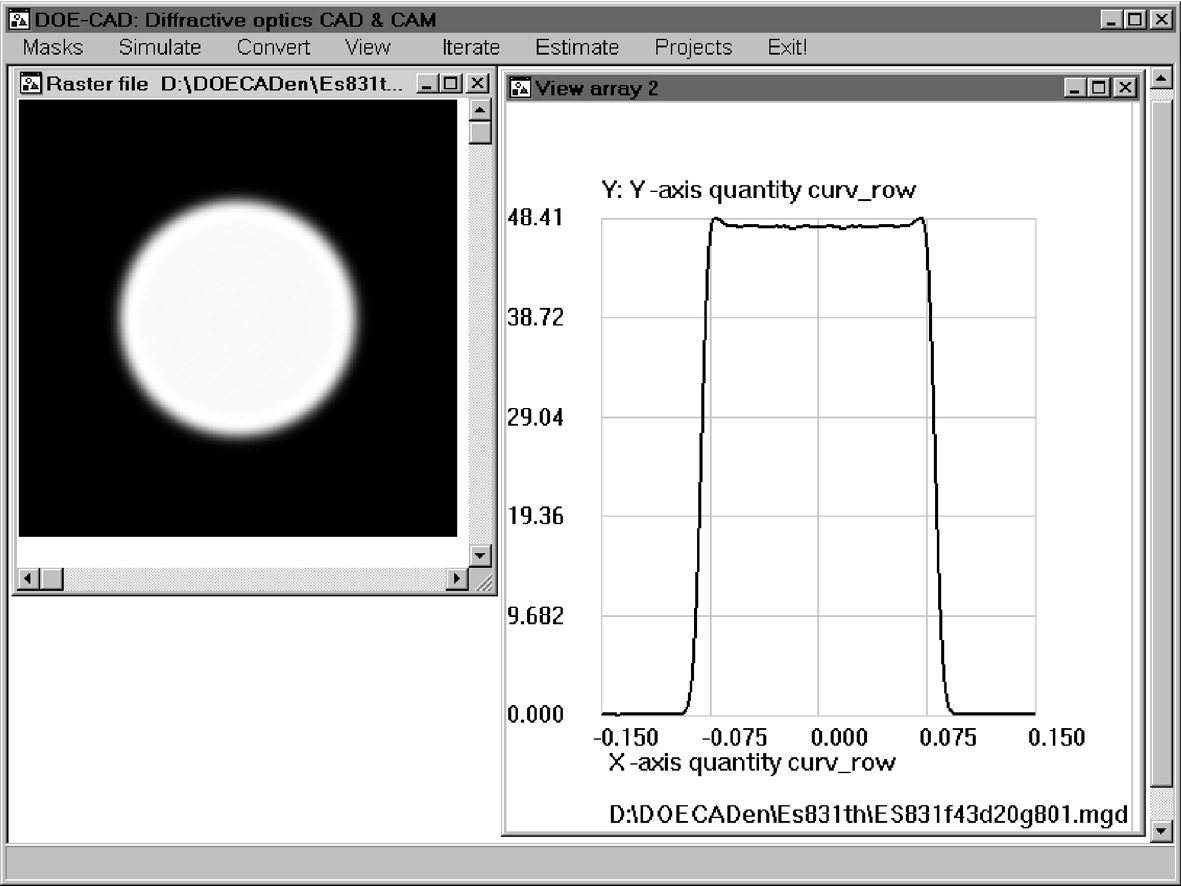
Task: Minimize the Raster file window
Action: pos(431,85)
